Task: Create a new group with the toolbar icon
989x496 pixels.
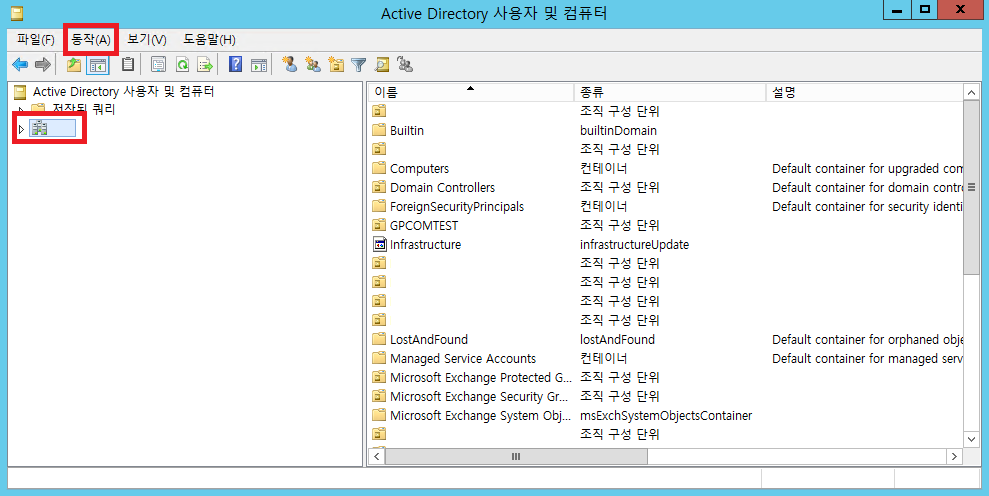Action: click(313, 64)
